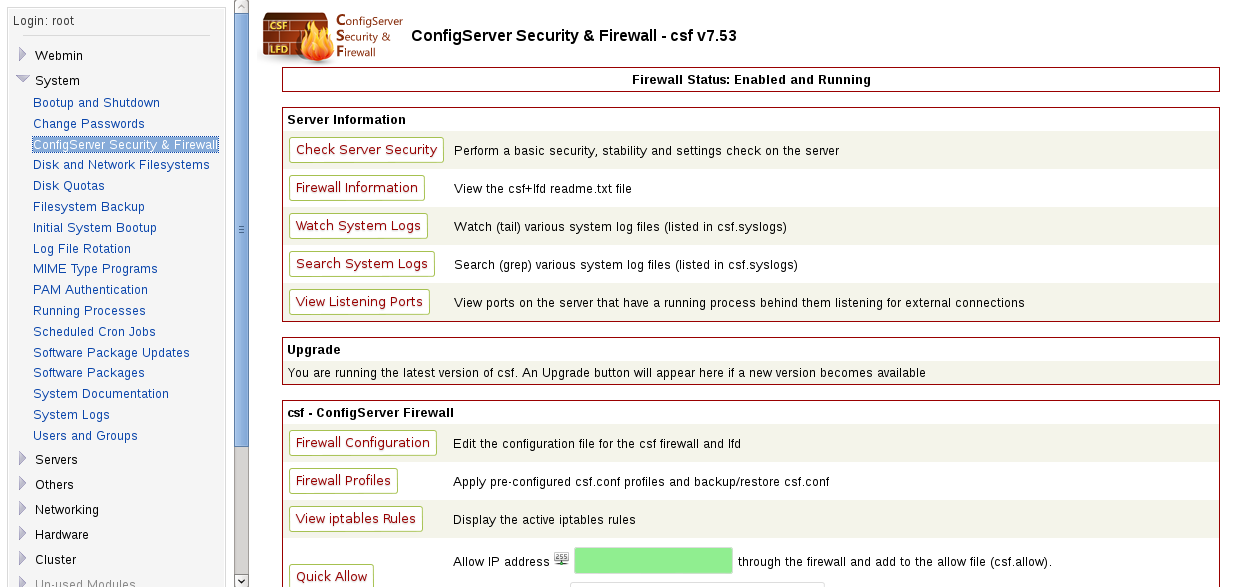The image size is (1244, 587).
Task: Expand the Servers category
Action: (56, 460)
